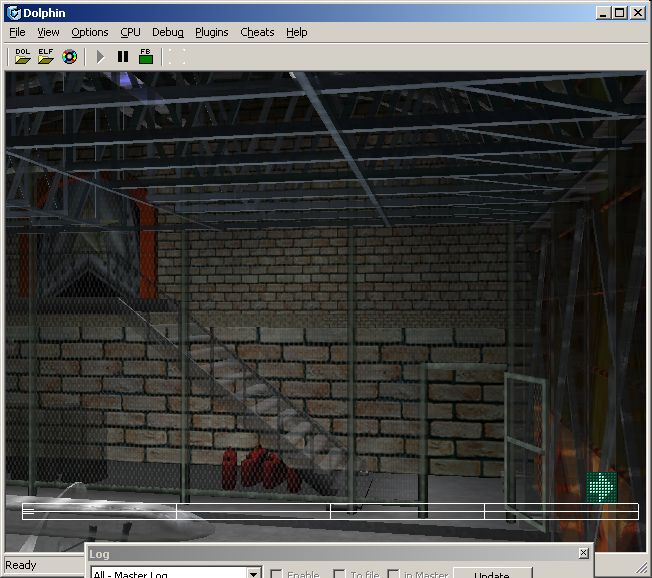Close the Log panel
The width and height of the screenshot is (652, 578).
584,553
